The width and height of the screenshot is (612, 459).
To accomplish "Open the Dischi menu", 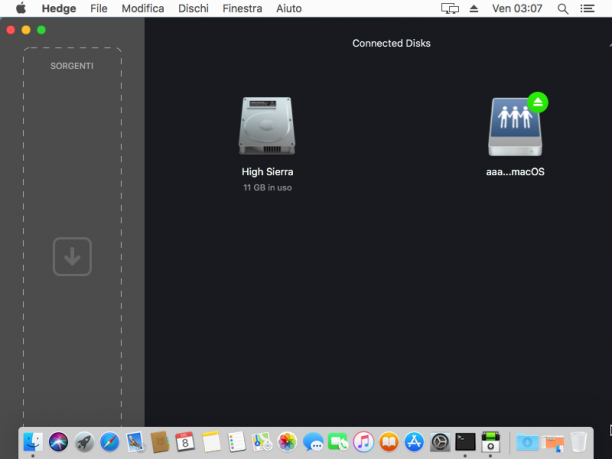I will click(x=193, y=8).
